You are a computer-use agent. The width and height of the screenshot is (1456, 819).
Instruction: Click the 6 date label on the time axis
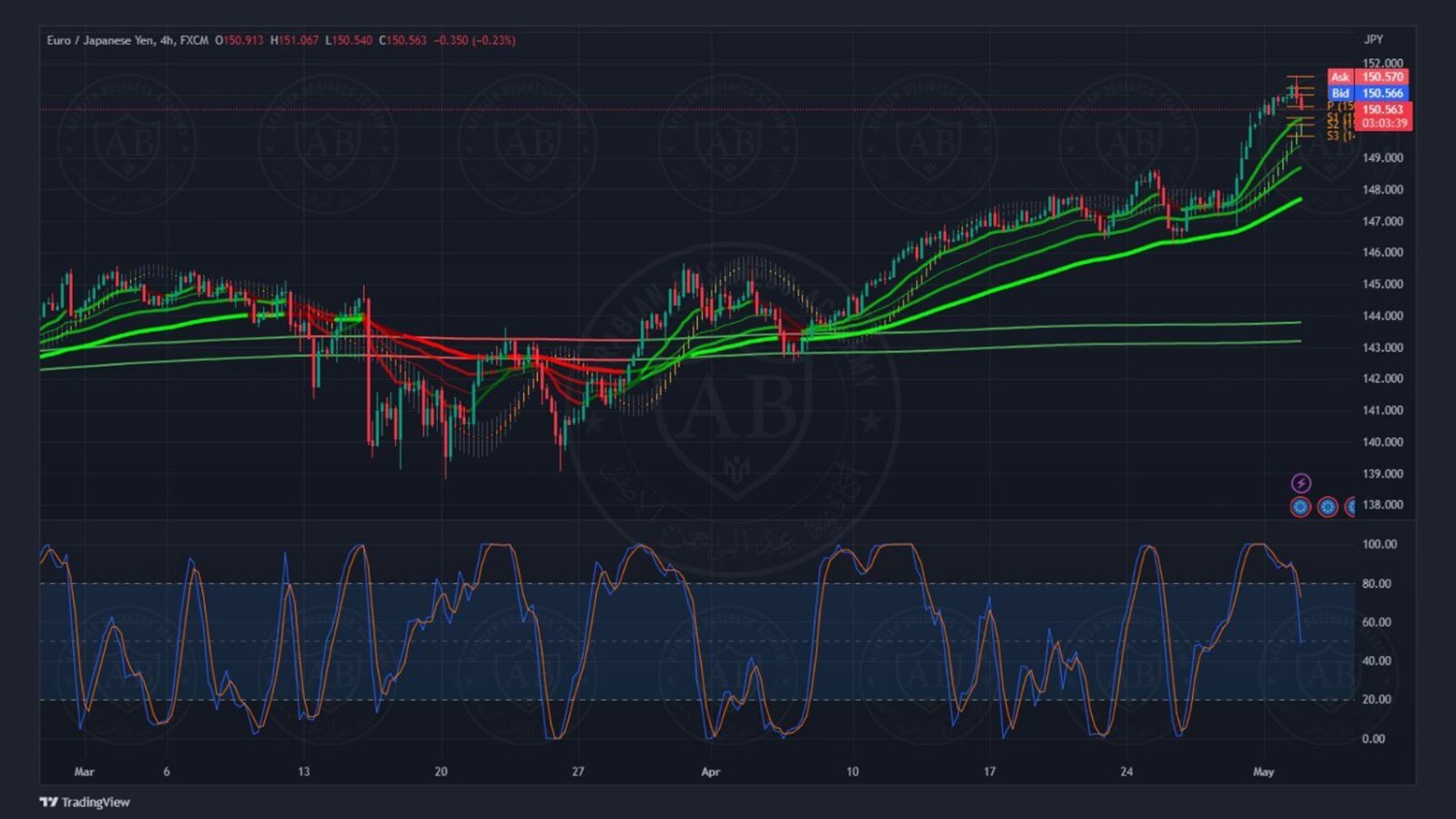(x=167, y=771)
